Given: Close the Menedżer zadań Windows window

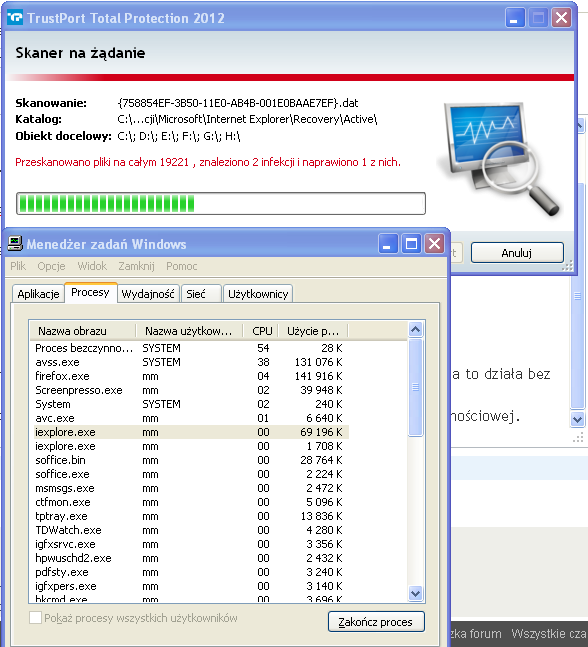Looking at the screenshot, I should coord(435,244).
